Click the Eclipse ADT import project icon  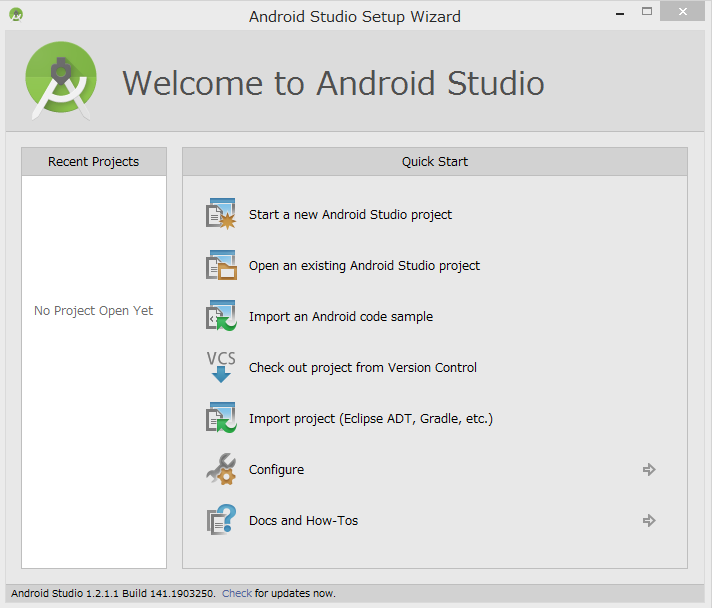[x=221, y=418]
